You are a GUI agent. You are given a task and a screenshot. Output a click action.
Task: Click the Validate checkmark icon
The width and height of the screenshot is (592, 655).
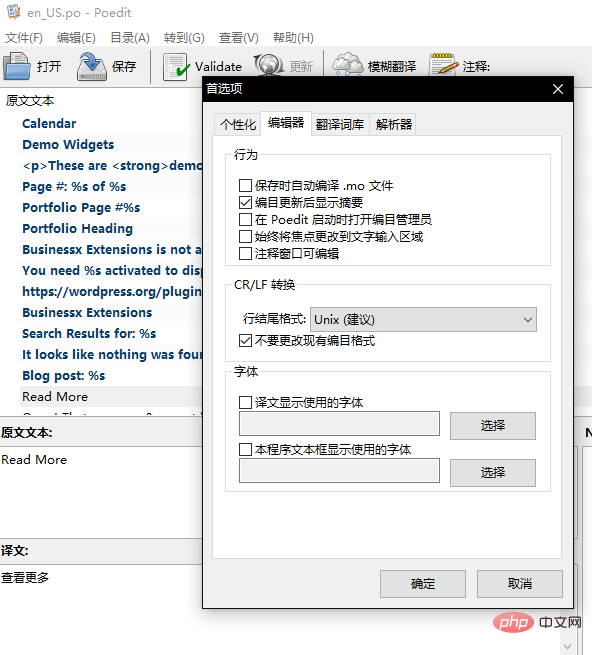(x=175, y=67)
